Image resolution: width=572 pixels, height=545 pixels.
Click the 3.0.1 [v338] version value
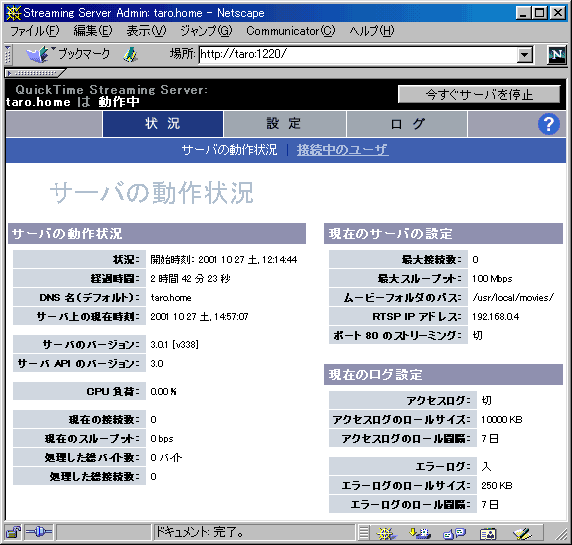coord(174,344)
